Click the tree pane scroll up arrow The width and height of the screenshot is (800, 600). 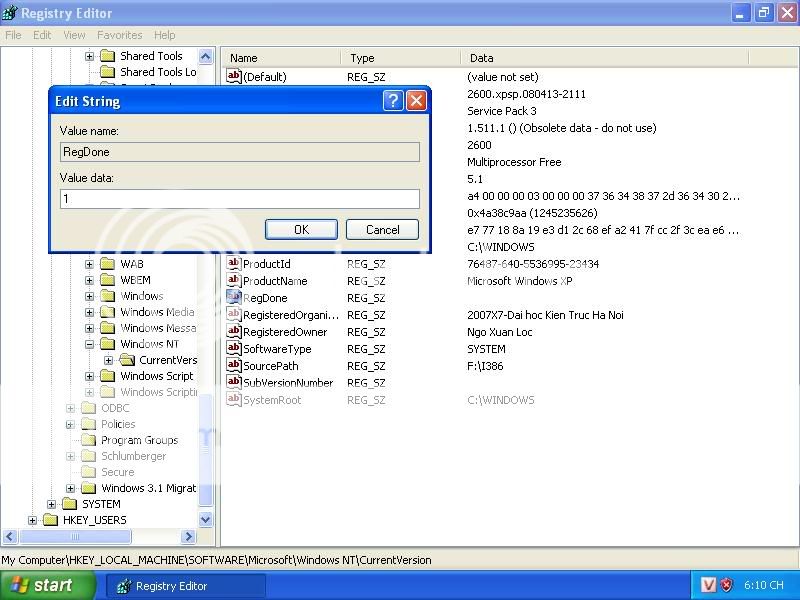(205, 56)
